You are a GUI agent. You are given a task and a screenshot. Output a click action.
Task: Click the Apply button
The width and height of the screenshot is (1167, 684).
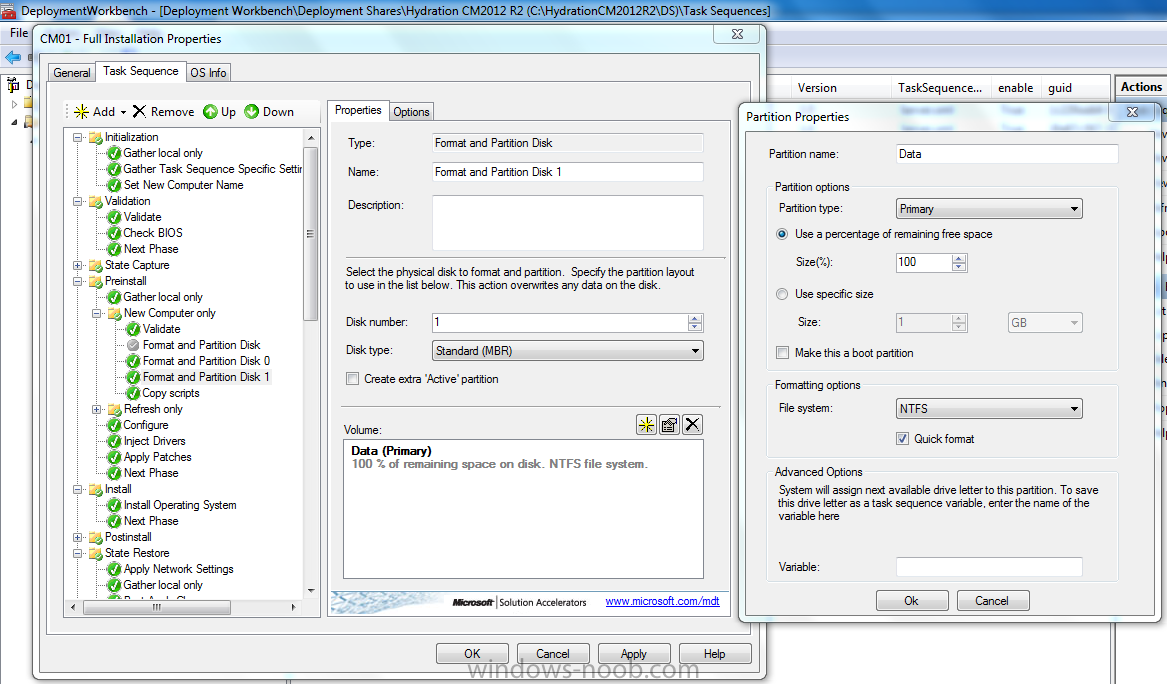[x=634, y=653]
